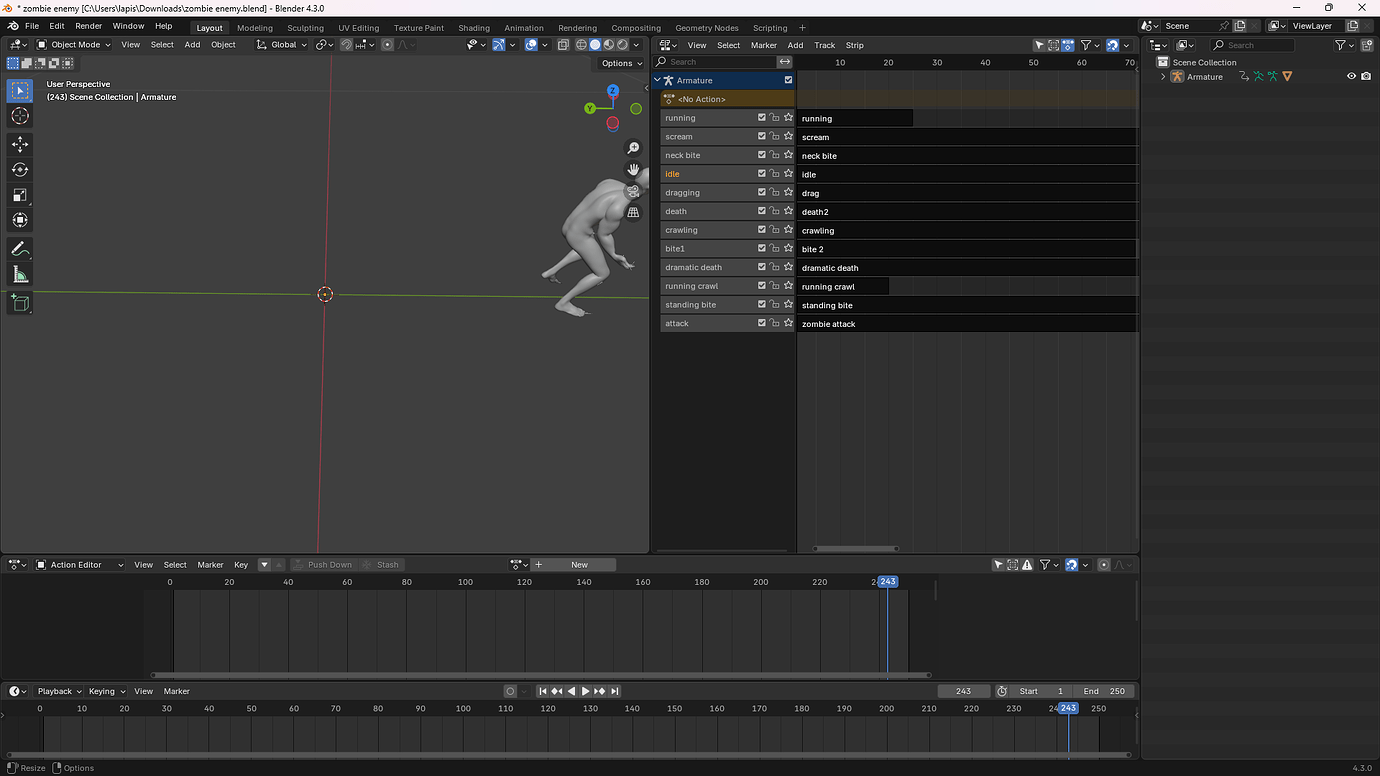The image size is (1380, 776).
Task: Hide the Armature in the Outliner
Action: [x=1351, y=76]
